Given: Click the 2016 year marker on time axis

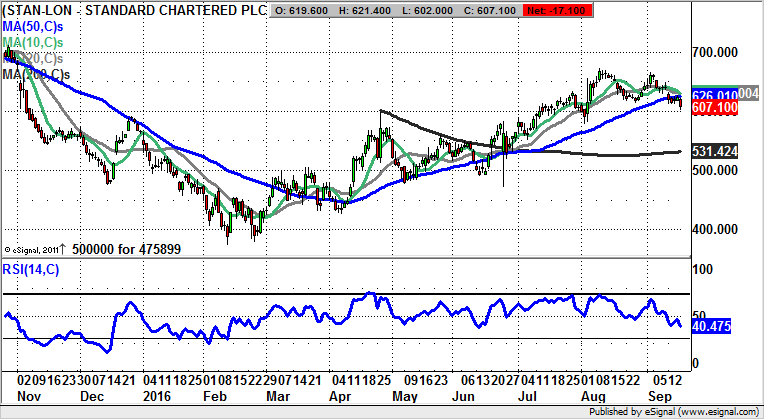Looking at the screenshot, I should [160, 396].
